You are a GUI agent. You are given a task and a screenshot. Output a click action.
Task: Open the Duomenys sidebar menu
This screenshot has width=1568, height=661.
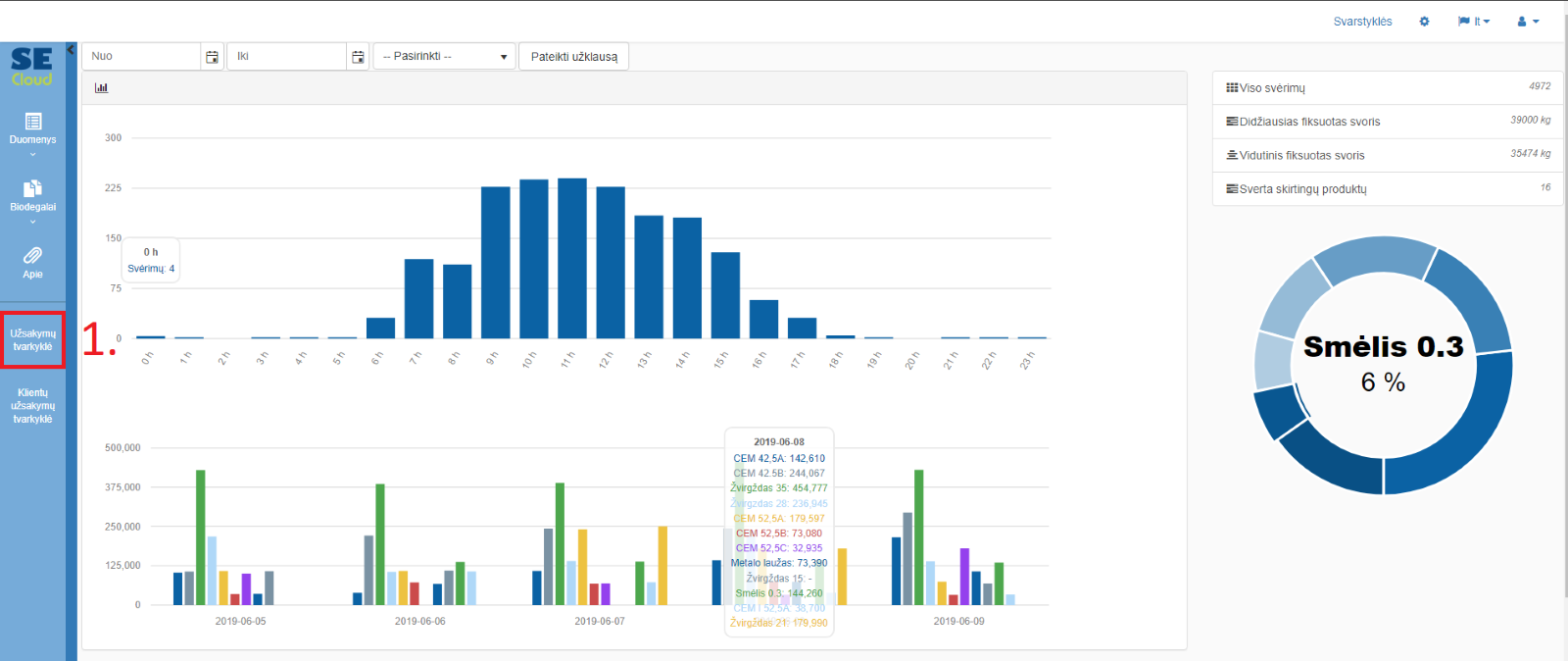[x=32, y=129]
